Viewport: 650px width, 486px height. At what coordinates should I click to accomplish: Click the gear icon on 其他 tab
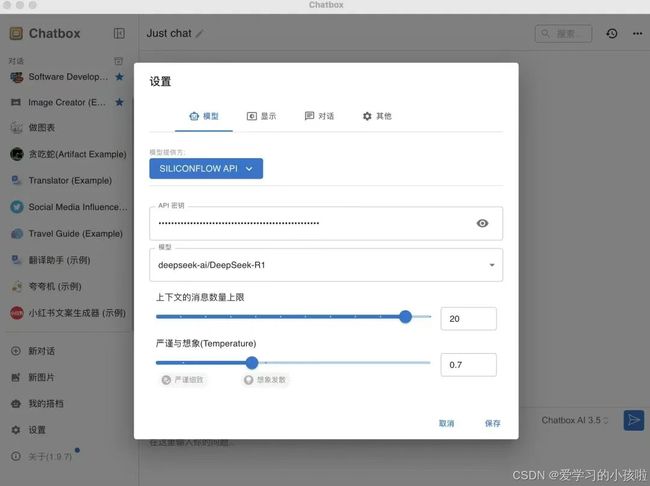tap(367, 116)
